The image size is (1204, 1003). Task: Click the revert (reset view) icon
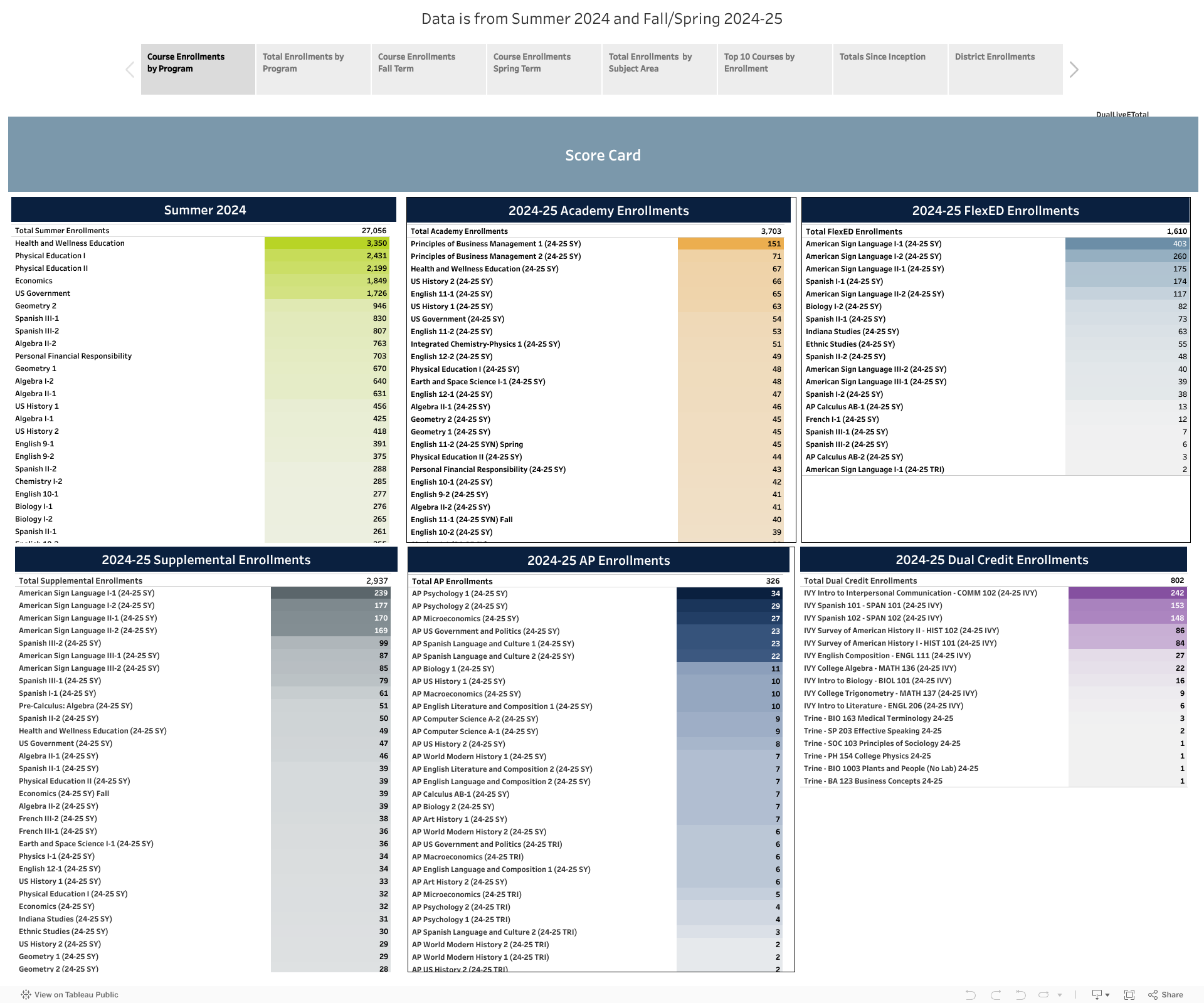[1020, 994]
